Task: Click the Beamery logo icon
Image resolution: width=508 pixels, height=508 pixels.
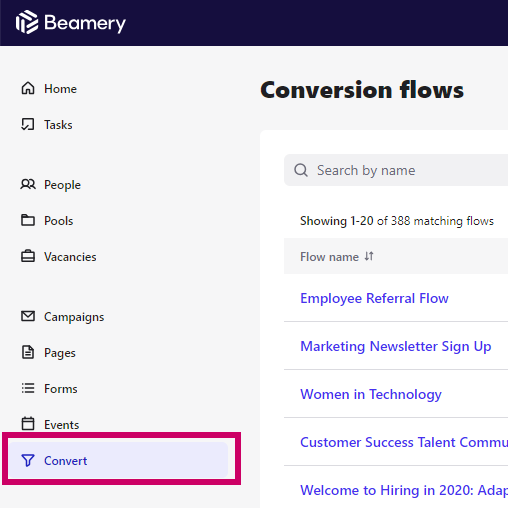Action: pos(27,22)
